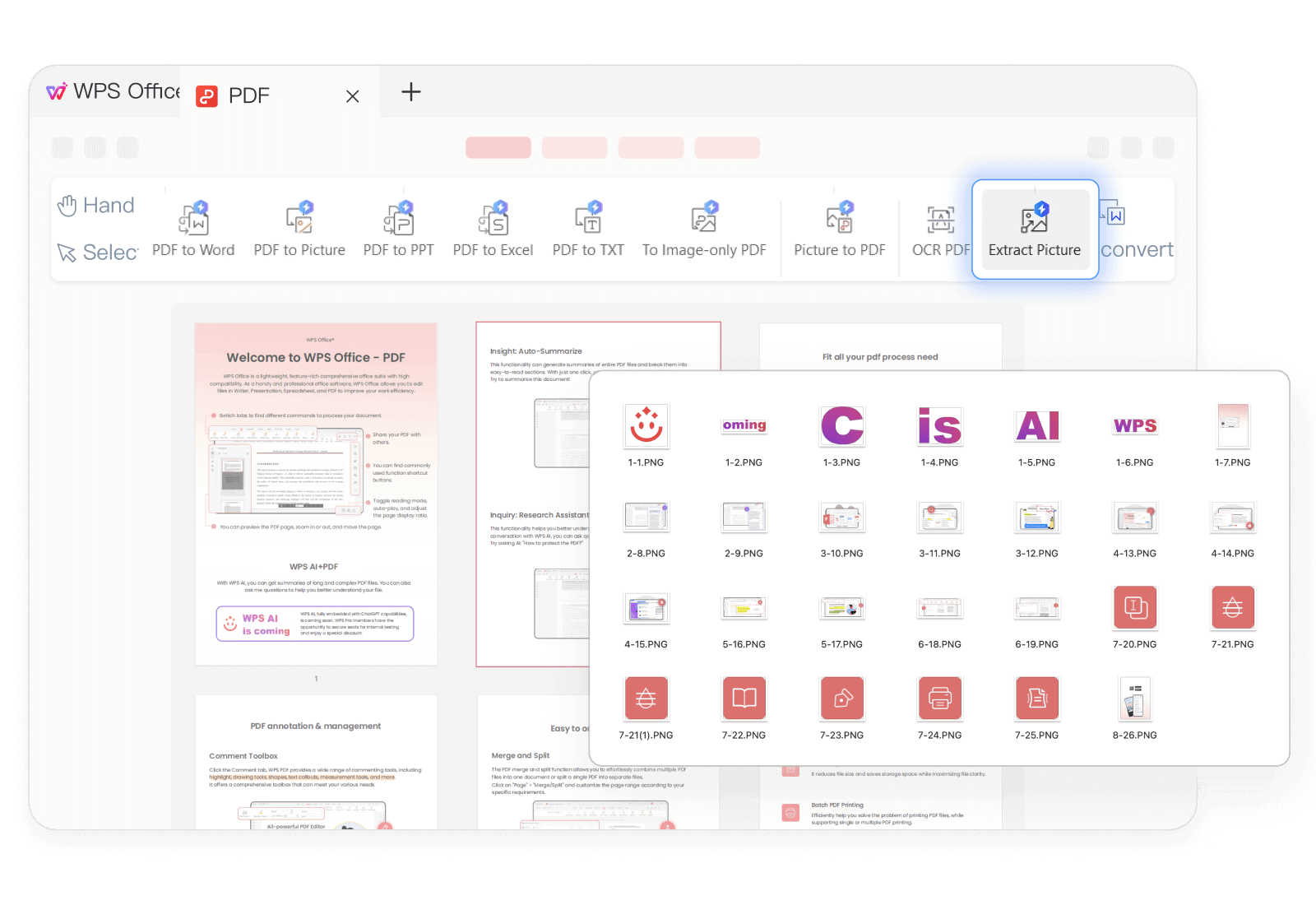1316x905 pixels.
Task: Pick the 7-24.PNG printer icon image
Action: pos(939,698)
